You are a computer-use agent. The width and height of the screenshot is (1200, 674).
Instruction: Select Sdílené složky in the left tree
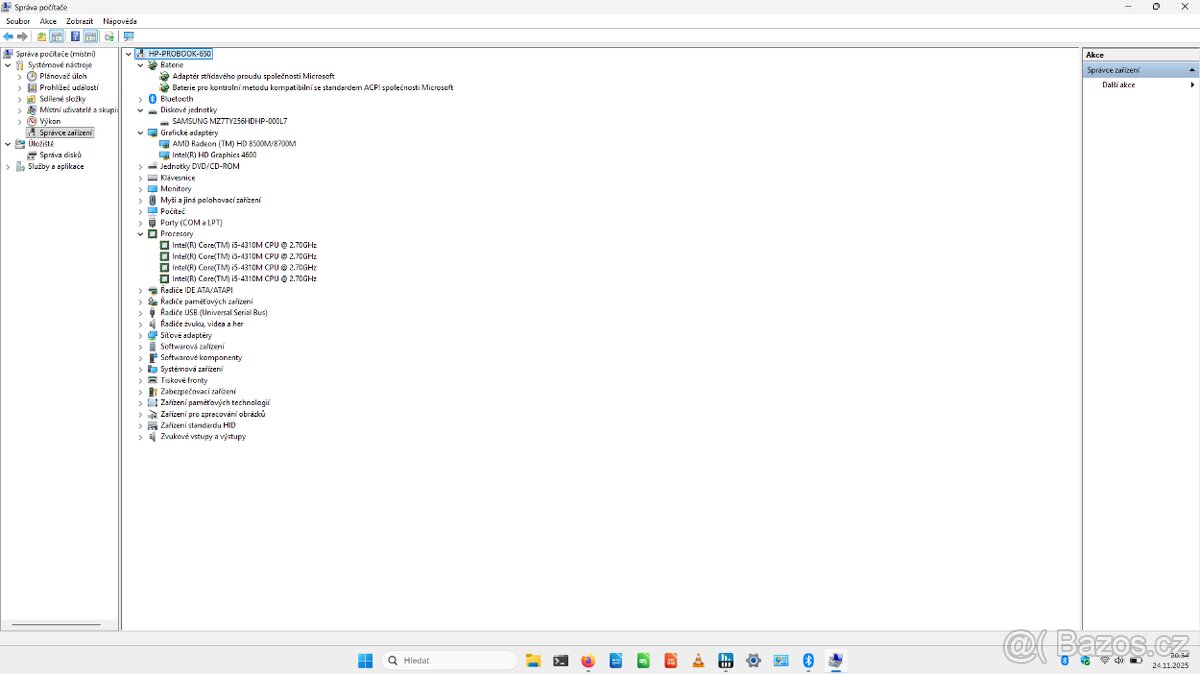click(63, 99)
